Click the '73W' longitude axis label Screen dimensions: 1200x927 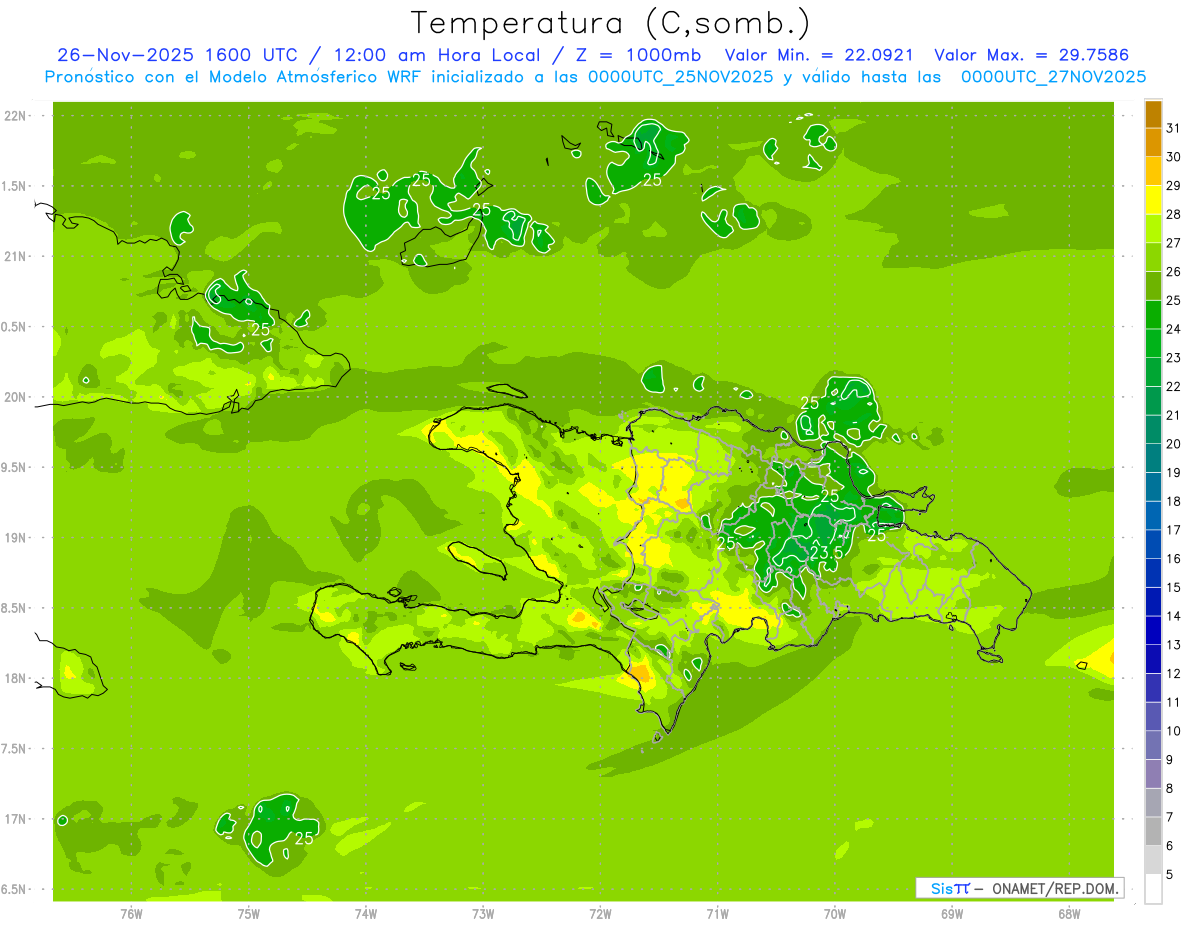click(x=483, y=913)
